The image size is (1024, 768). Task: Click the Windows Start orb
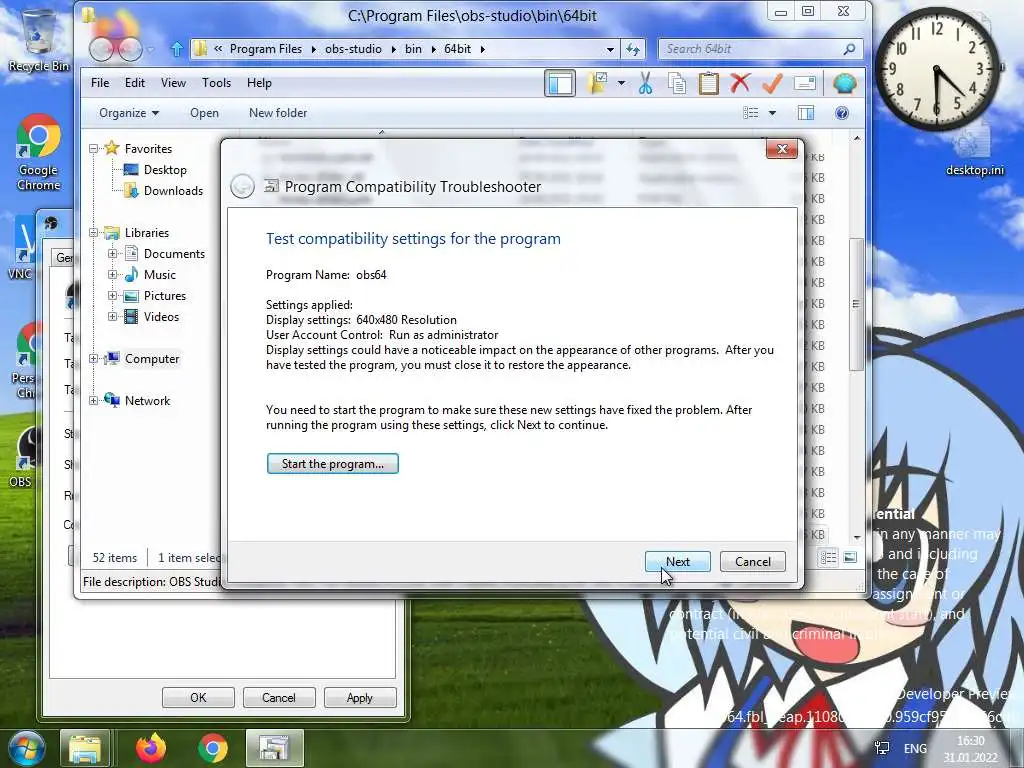(x=26, y=748)
